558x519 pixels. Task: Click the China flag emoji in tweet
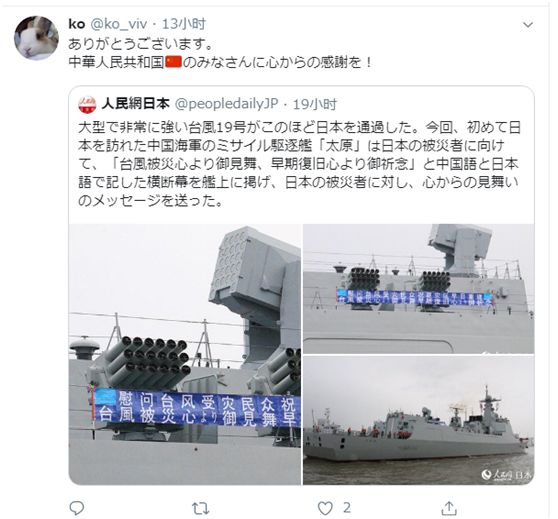click(x=174, y=62)
